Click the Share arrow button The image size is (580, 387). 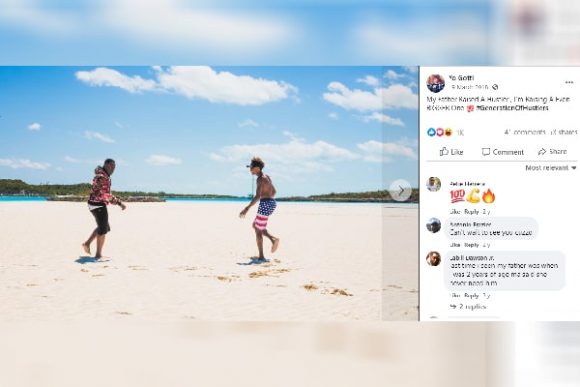552,152
